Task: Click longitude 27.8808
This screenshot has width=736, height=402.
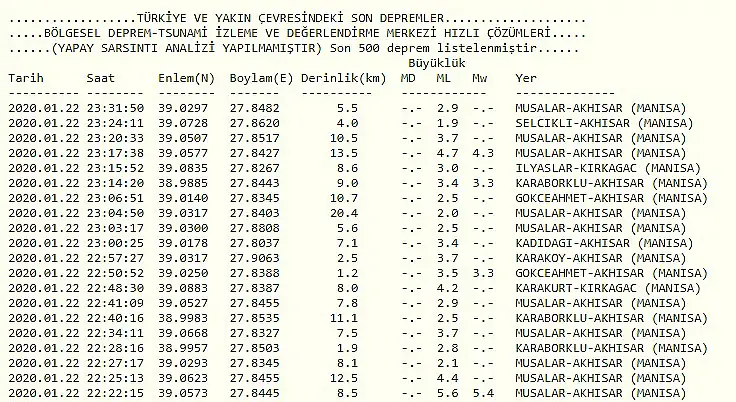Action: click(x=254, y=228)
